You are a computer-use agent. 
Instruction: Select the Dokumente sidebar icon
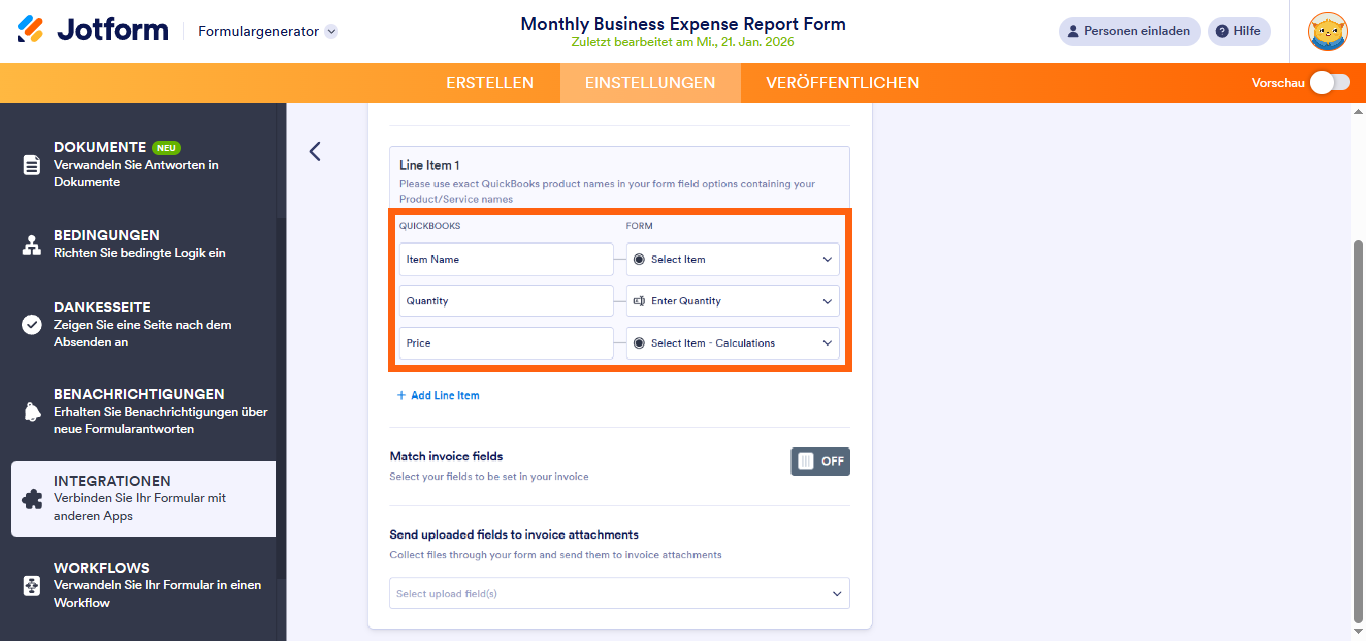point(29,164)
